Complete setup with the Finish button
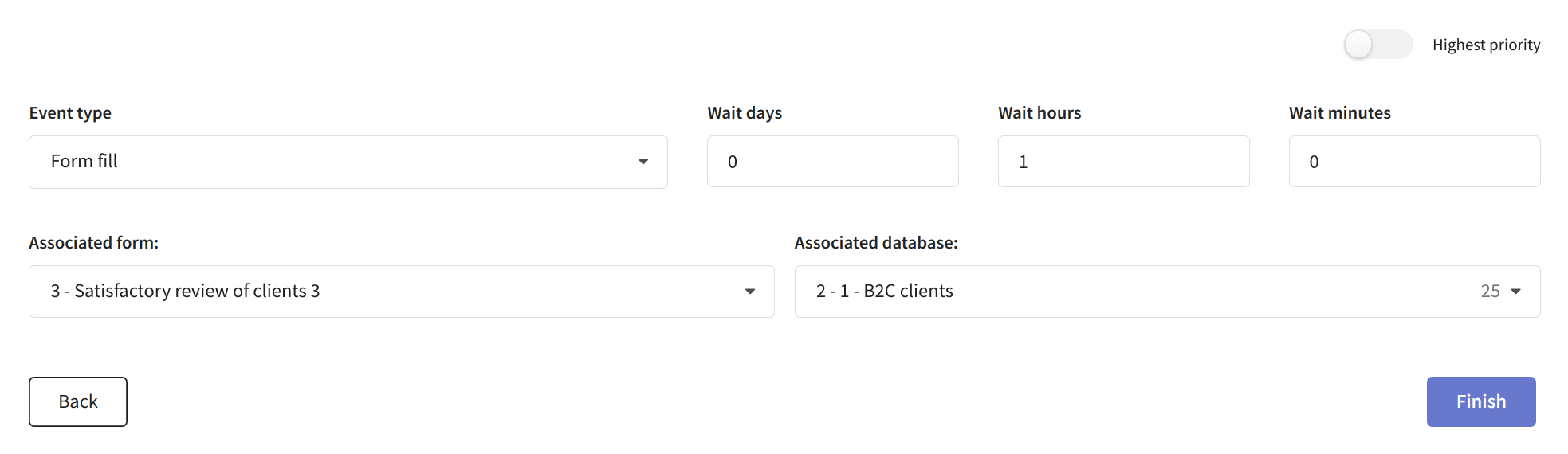The width and height of the screenshot is (1568, 454). click(1481, 401)
